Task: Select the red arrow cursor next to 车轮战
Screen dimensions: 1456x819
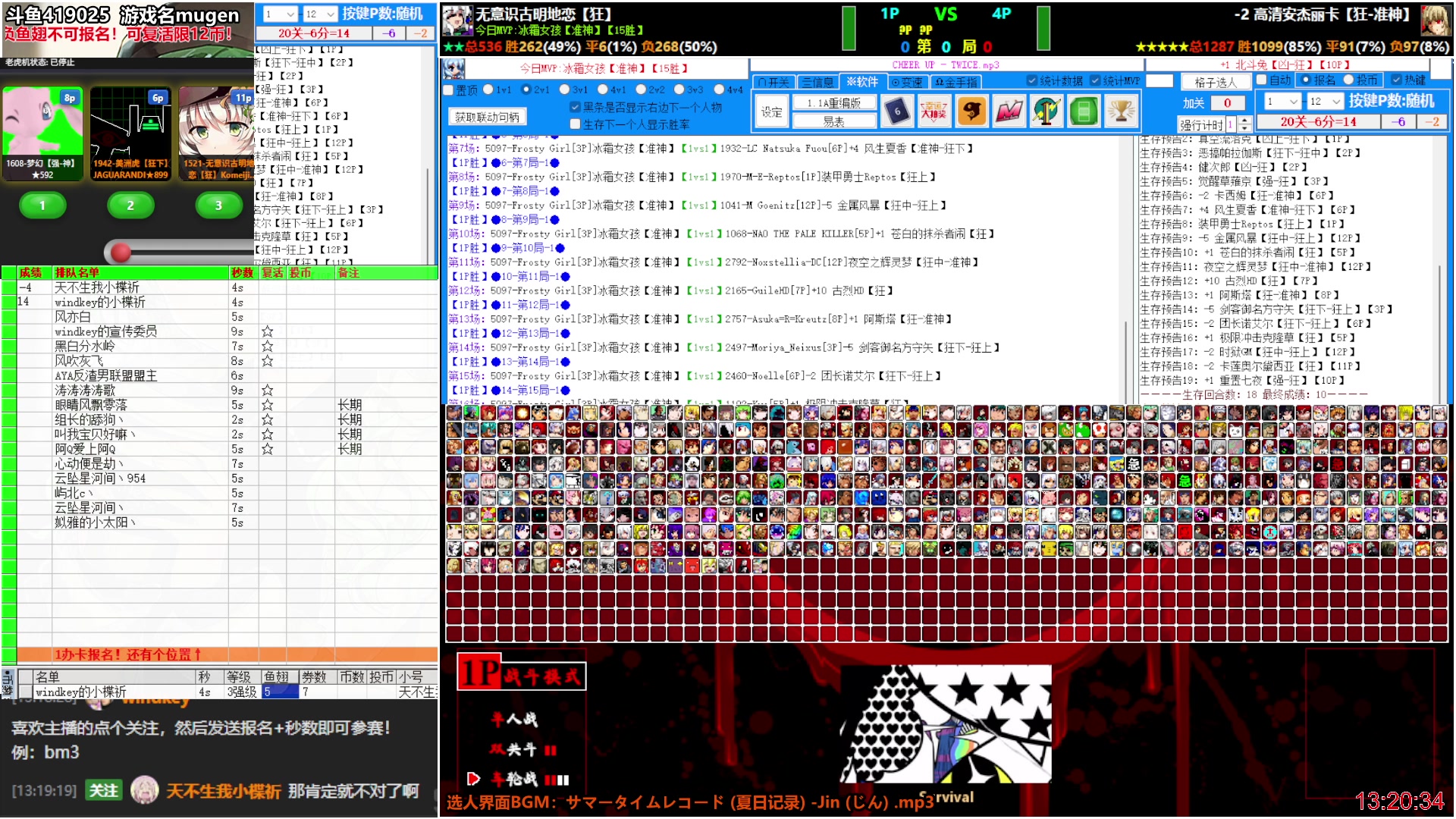Action: 474,778
